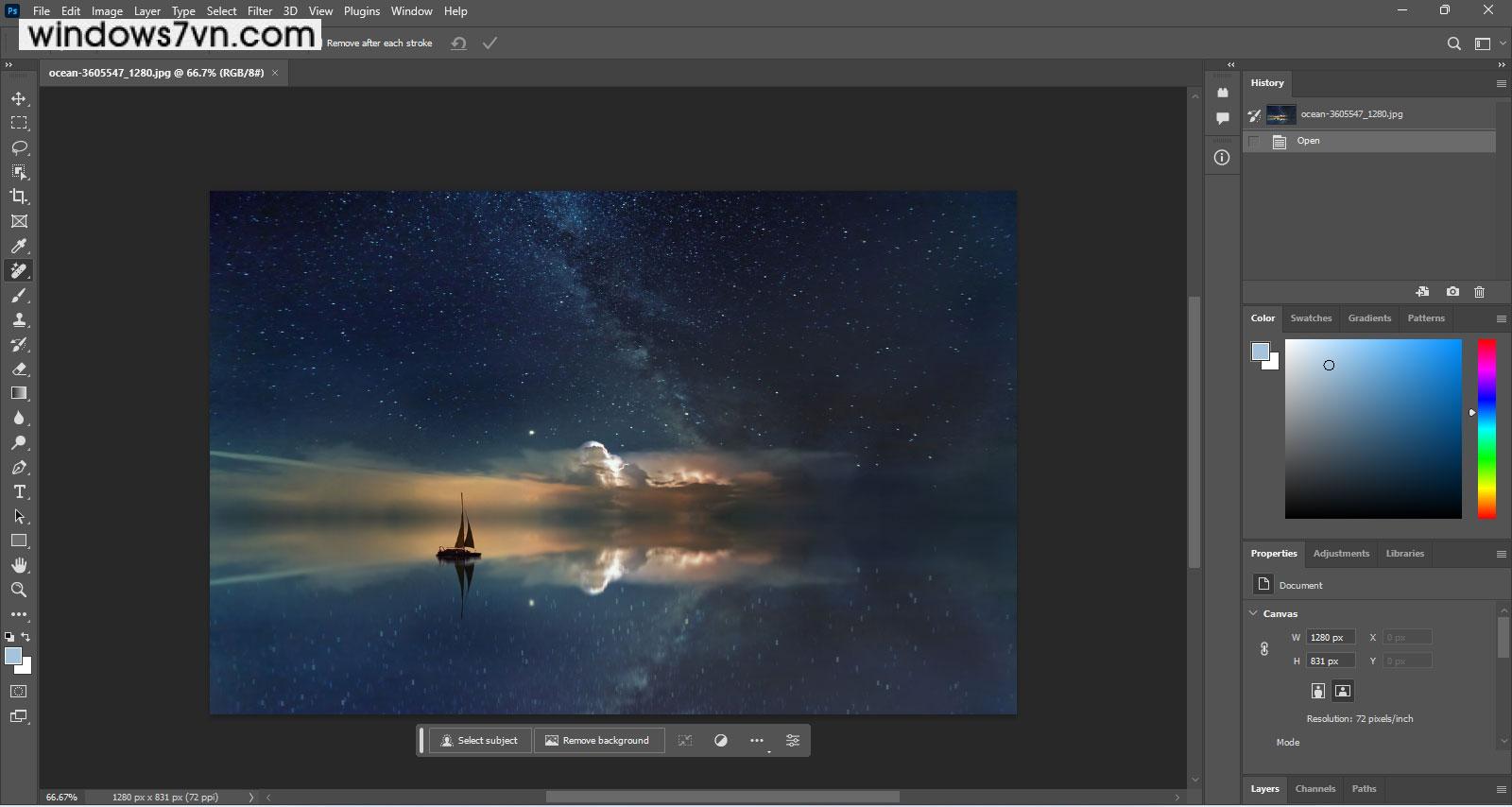Viewport: 1512px width, 807px height.
Task: Collapse the Canvas section
Action: 1254,613
